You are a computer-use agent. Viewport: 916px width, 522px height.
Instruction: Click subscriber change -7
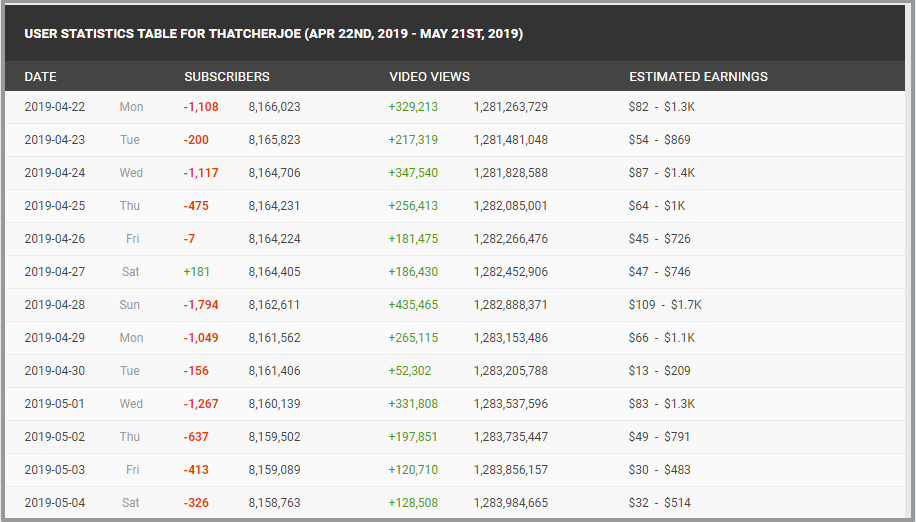coord(189,239)
